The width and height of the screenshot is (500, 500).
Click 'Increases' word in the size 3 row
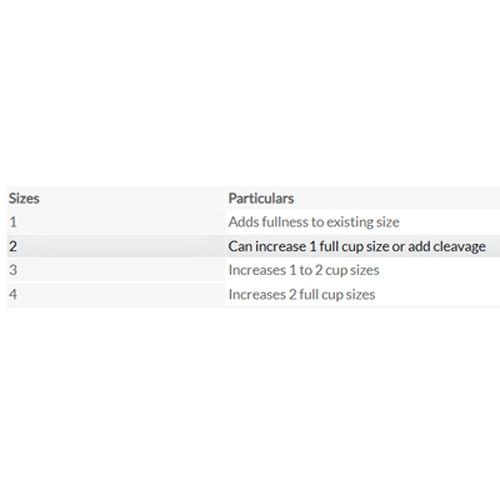[x=257, y=270]
